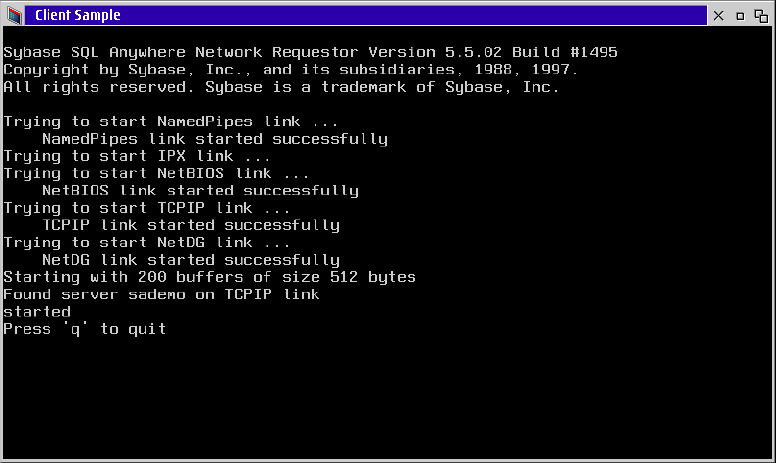Click the Sybase SQL Anywhere version line
This screenshot has width=776, height=463.
pos(310,52)
